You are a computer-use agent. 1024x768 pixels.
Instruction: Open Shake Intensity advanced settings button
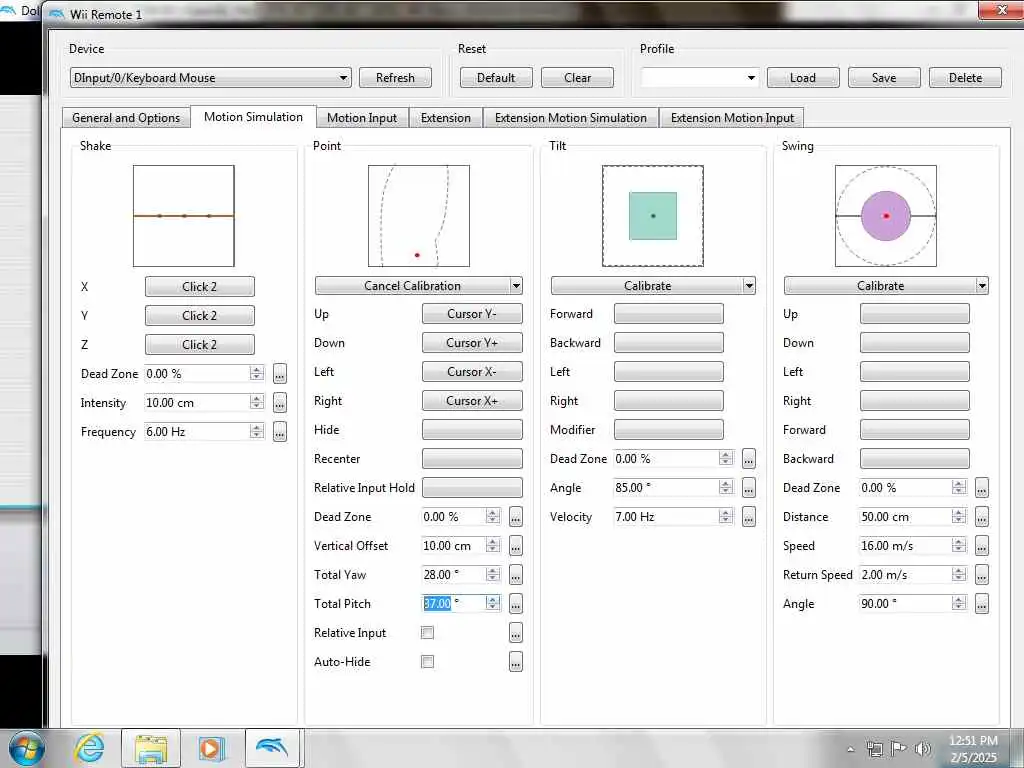(280, 403)
